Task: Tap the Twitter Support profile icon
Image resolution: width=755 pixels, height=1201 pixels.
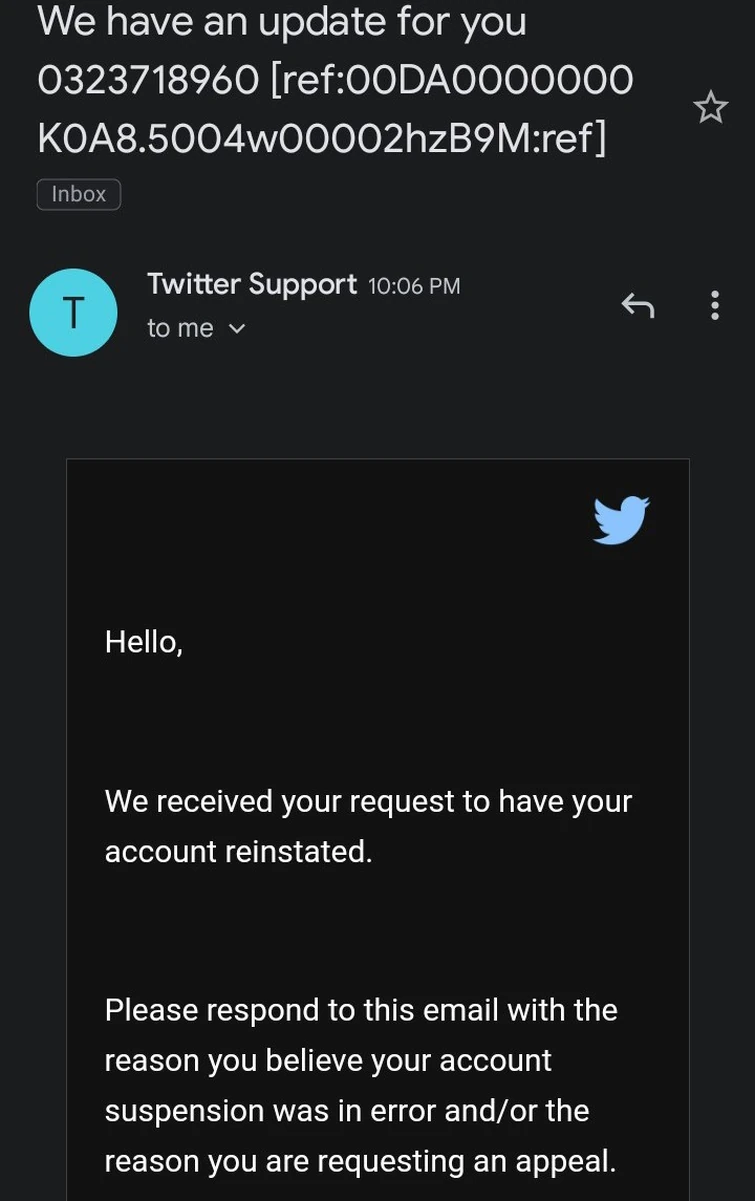Action: 73,311
